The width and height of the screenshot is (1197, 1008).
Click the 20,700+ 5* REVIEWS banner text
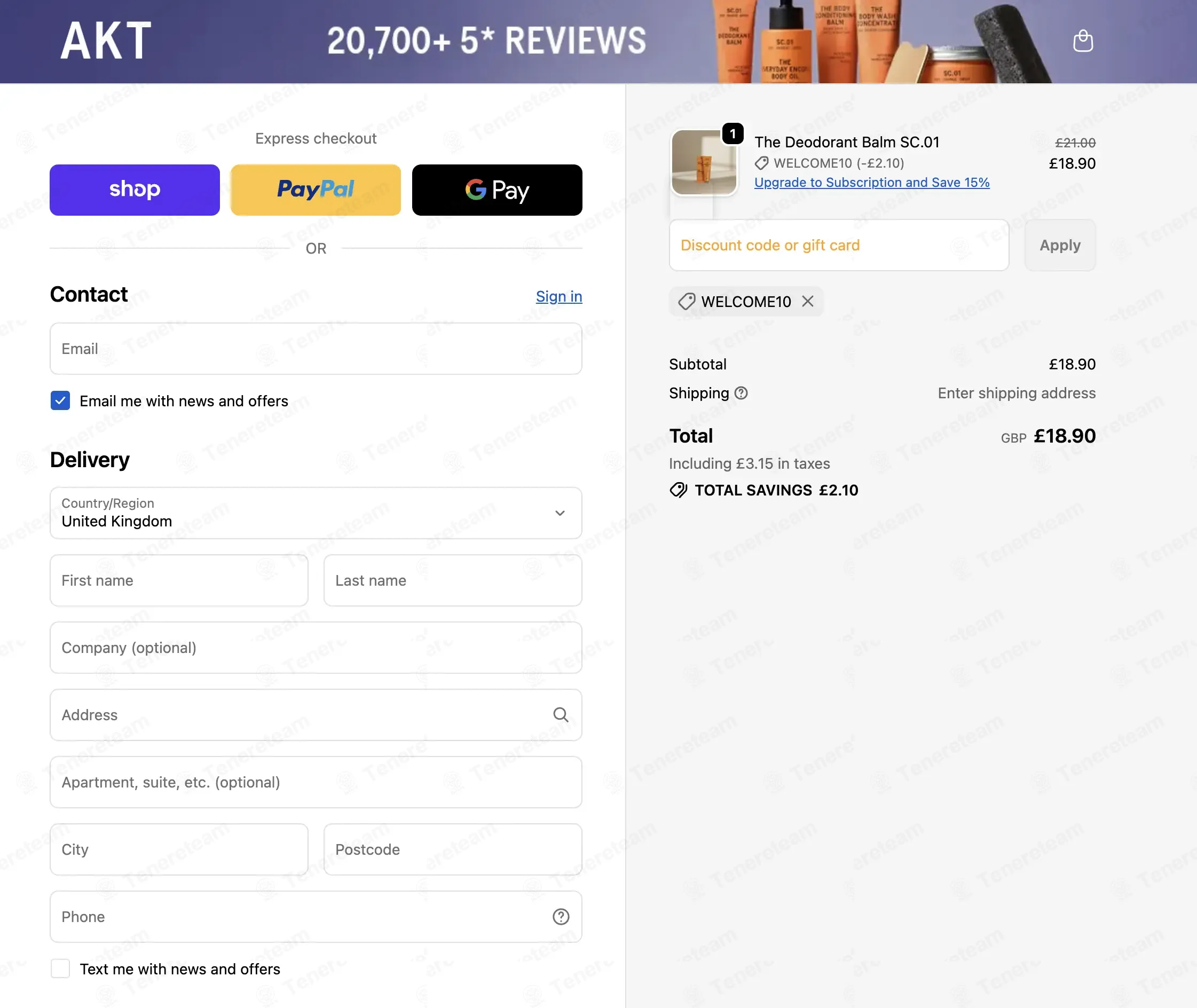[486, 41]
